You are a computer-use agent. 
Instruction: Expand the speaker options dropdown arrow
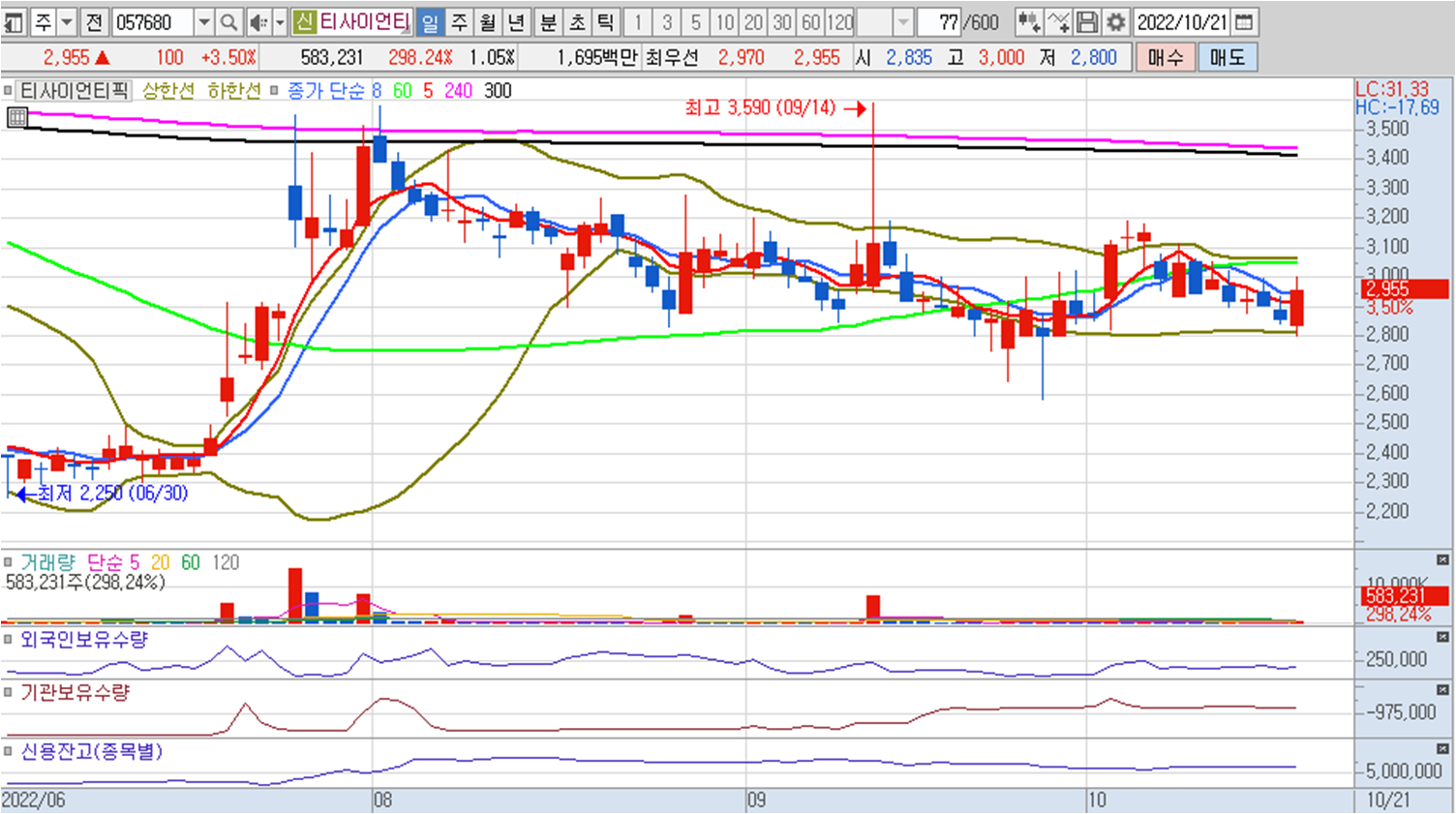click(280, 21)
